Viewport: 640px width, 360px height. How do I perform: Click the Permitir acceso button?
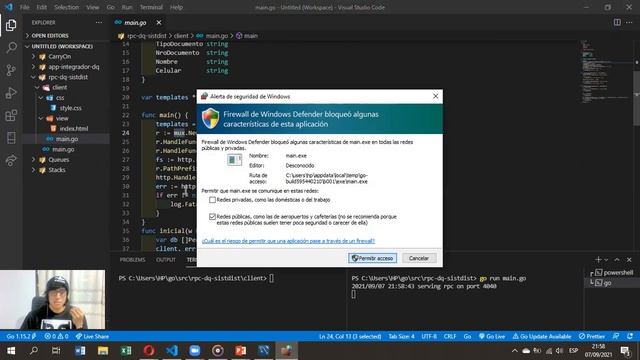click(x=372, y=258)
